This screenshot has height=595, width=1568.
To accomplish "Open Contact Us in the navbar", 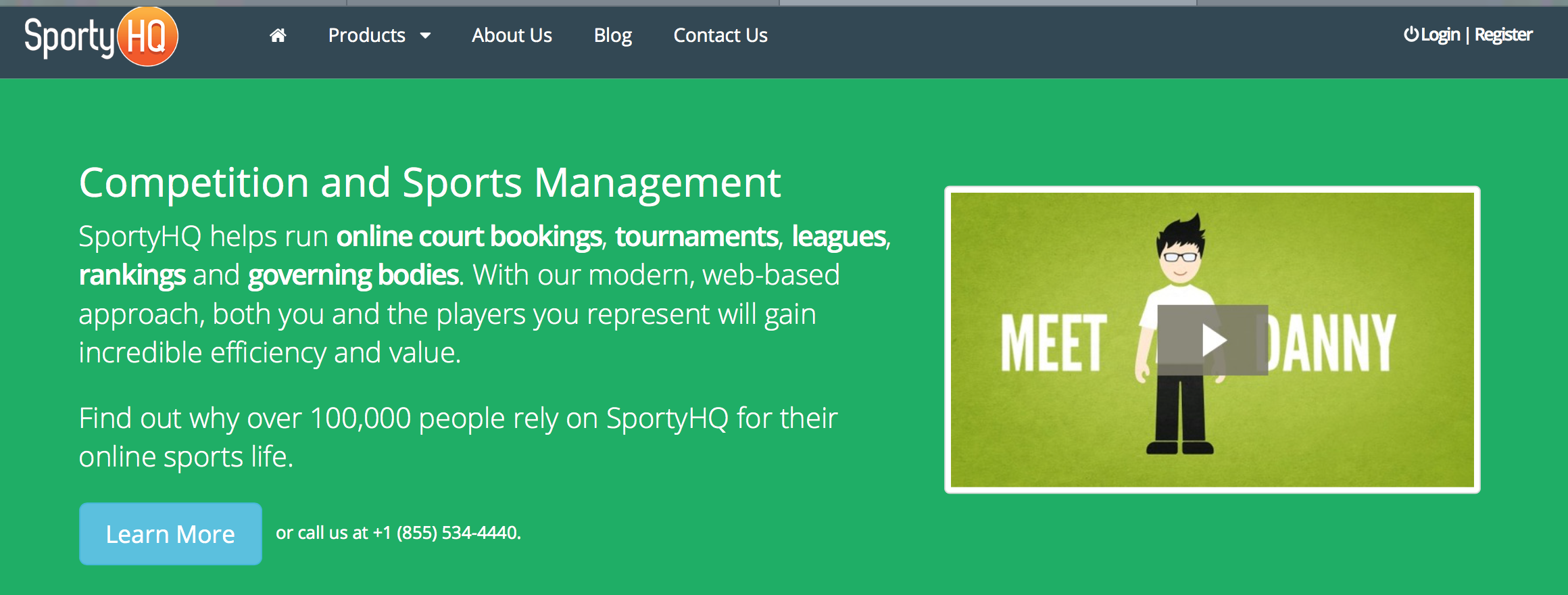I will click(x=720, y=35).
